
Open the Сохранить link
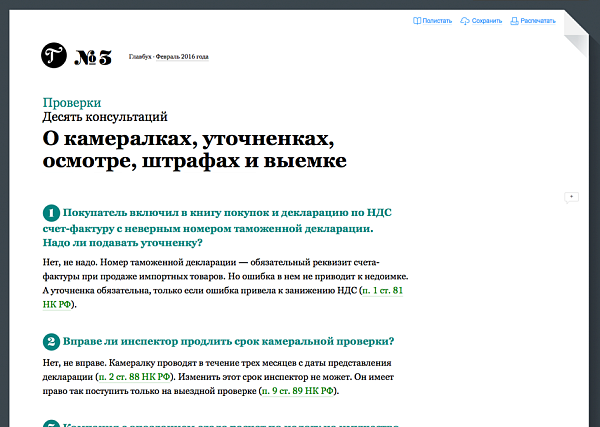(486, 21)
